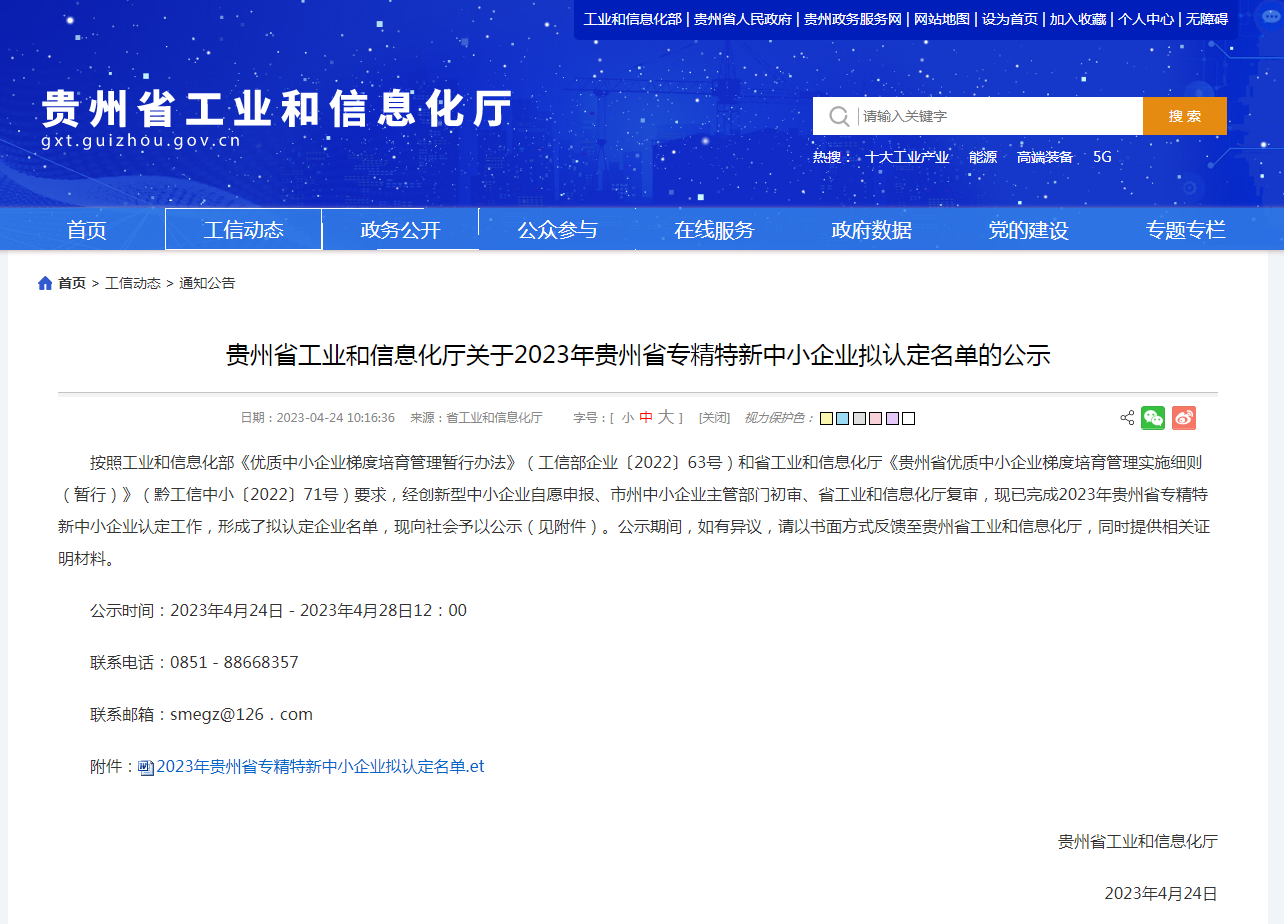The height and width of the screenshot is (924, 1284).
Task: Share via WeChat icon
Action: tap(1153, 418)
